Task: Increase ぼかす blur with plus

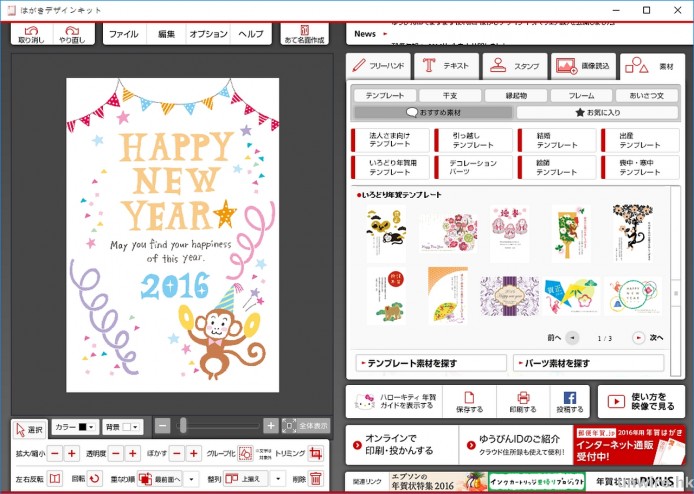Action: [x=193, y=453]
